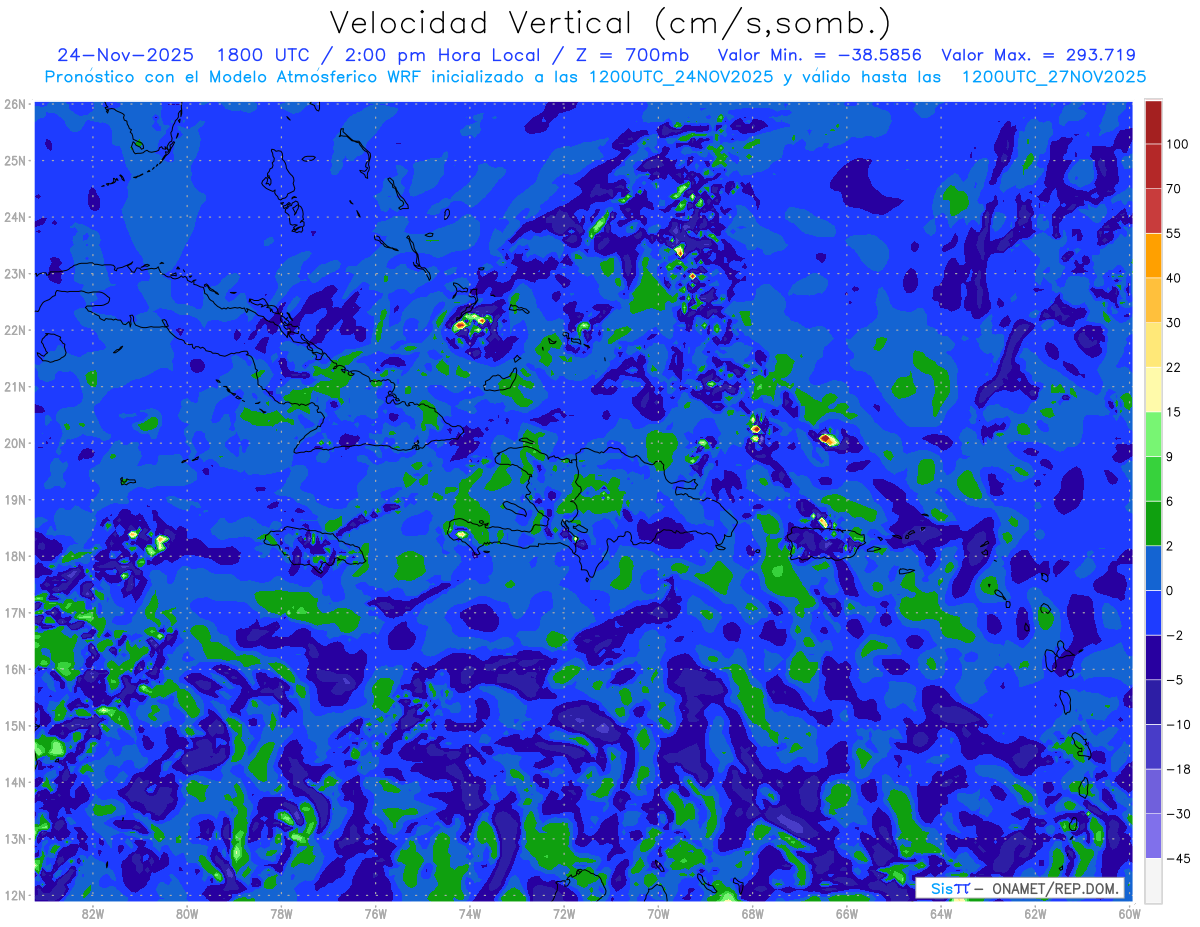
Task: Pick the lavender colorbar segment between -45 and -30
Action: point(1154,837)
